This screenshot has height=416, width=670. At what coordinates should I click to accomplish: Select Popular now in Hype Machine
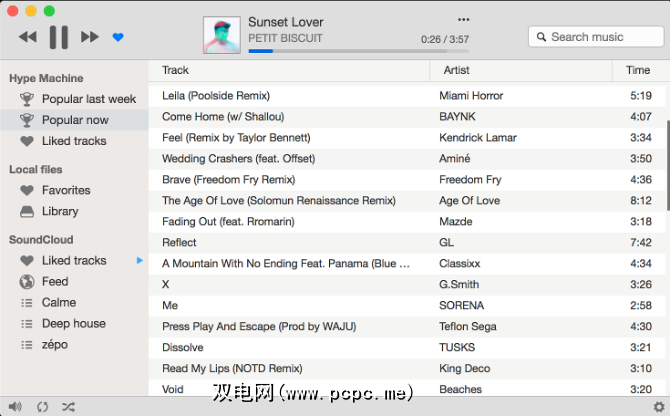pyautogui.click(x=74, y=120)
